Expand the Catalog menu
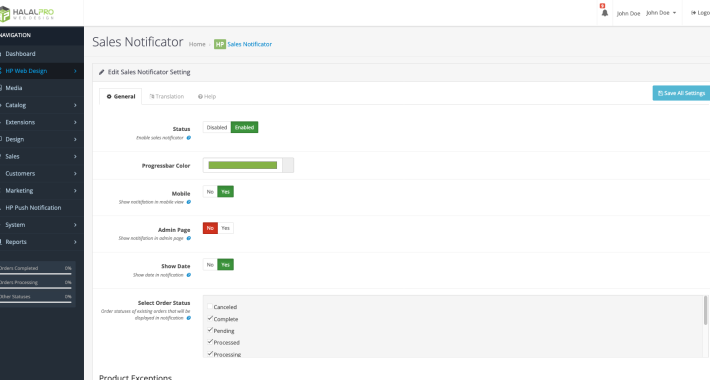Viewport: 710px width, 380px height. click(x=42, y=105)
